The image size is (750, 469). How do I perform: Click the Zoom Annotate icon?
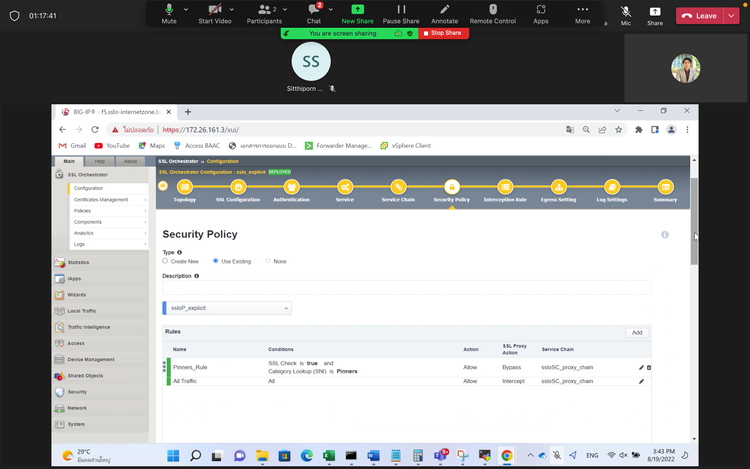point(444,13)
